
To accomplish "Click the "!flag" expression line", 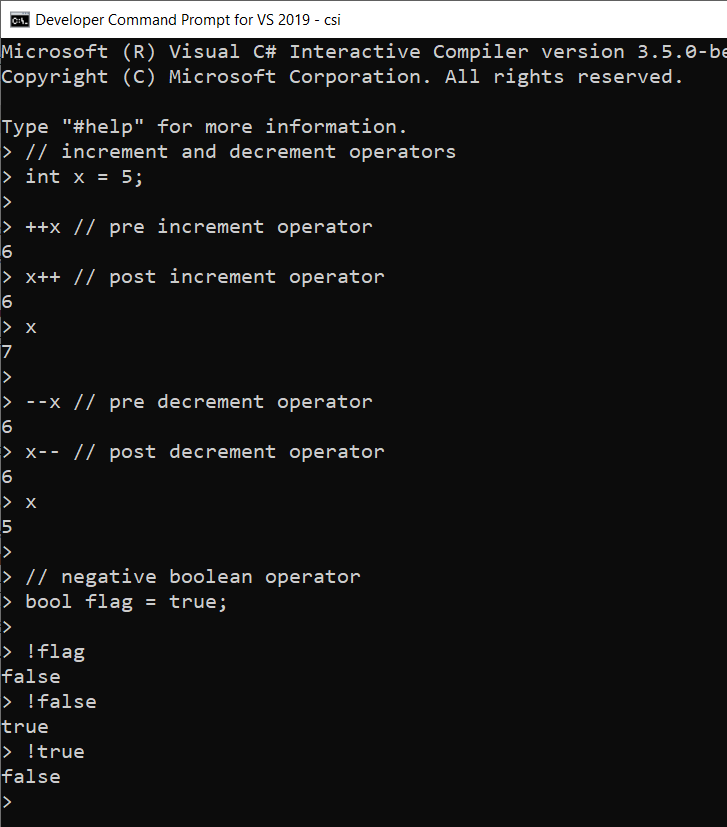I will pos(55,652).
